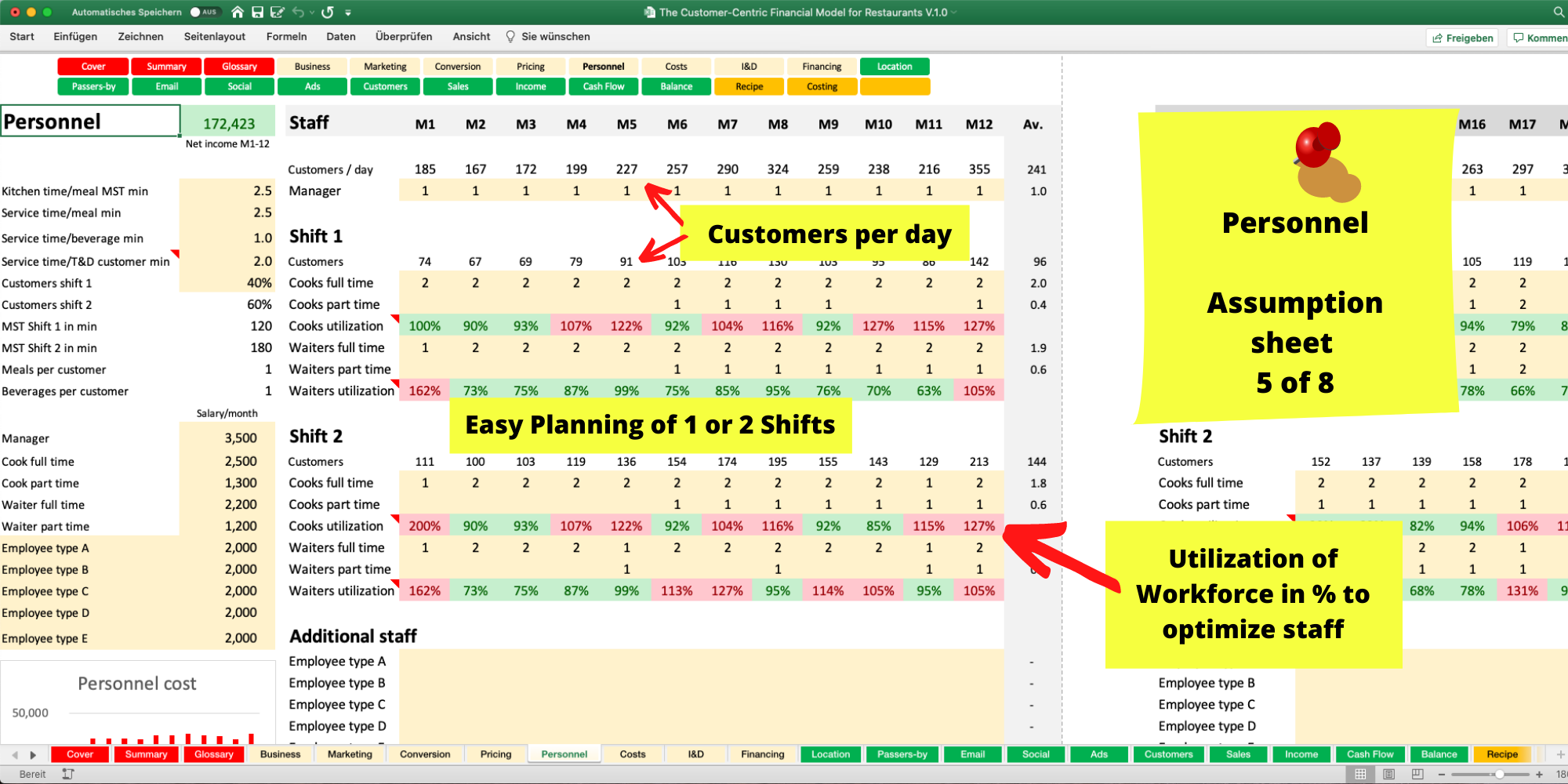Click the Freigeben share button
1568x784 pixels.
click(x=1462, y=38)
